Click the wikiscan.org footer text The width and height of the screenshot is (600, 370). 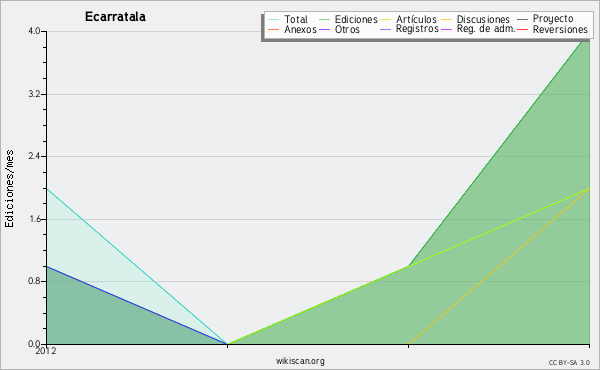(x=300, y=361)
